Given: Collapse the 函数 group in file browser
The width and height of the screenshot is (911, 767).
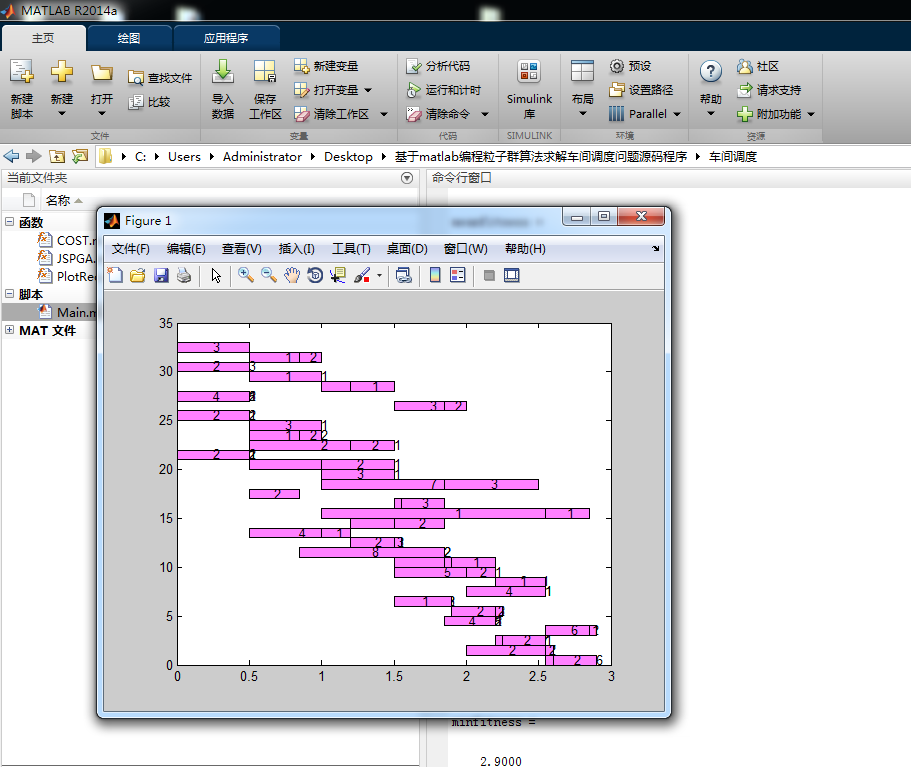Looking at the screenshot, I should point(9,221).
